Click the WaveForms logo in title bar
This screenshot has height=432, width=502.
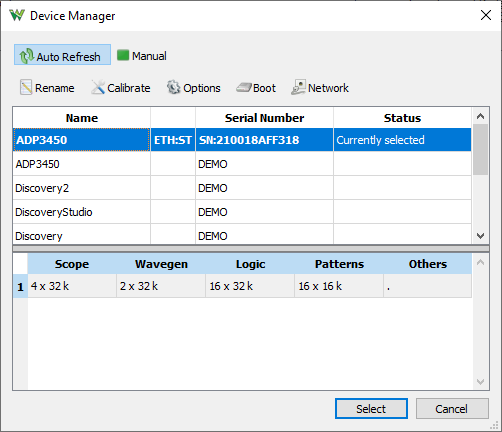pyautogui.click(x=17, y=15)
